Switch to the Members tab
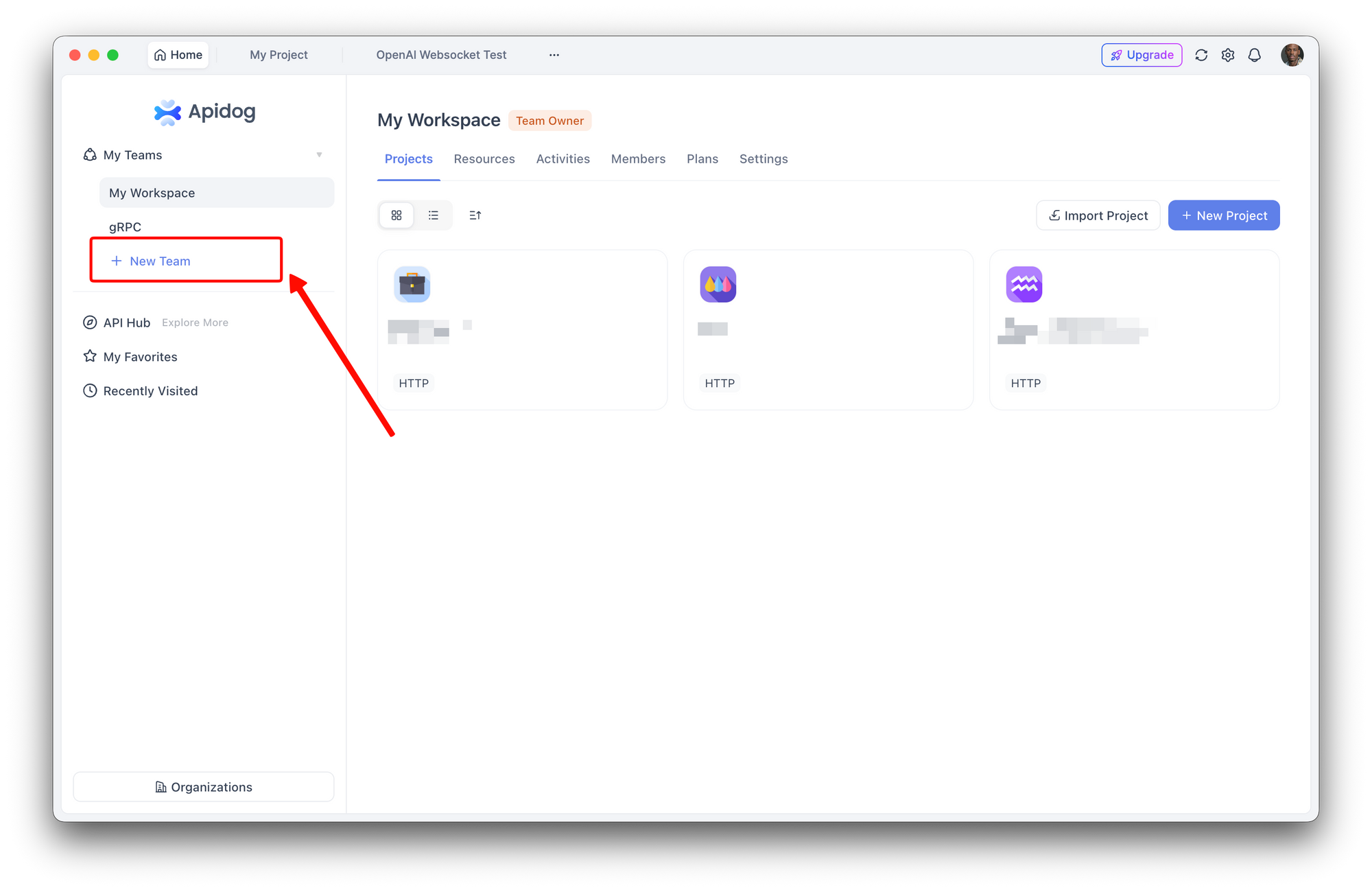The image size is (1372, 892). [x=639, y=159]
